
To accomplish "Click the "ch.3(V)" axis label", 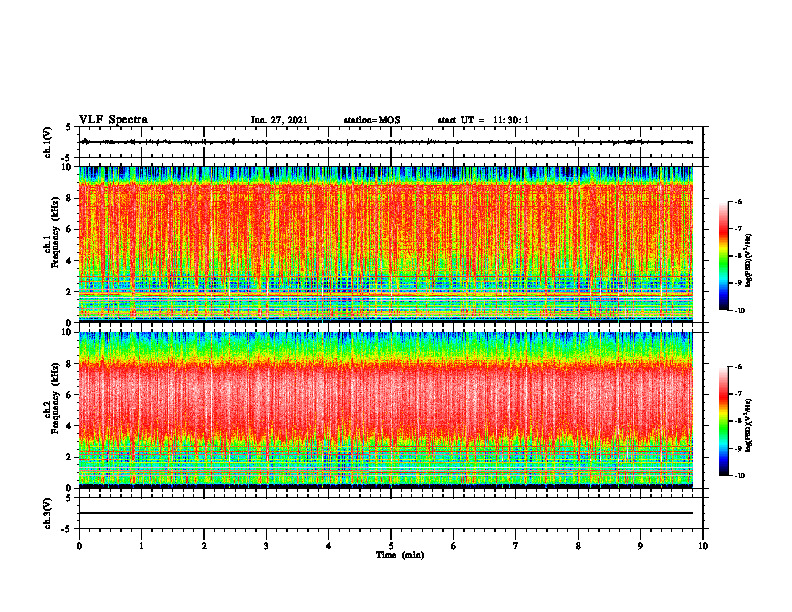I will click(48, 513).
